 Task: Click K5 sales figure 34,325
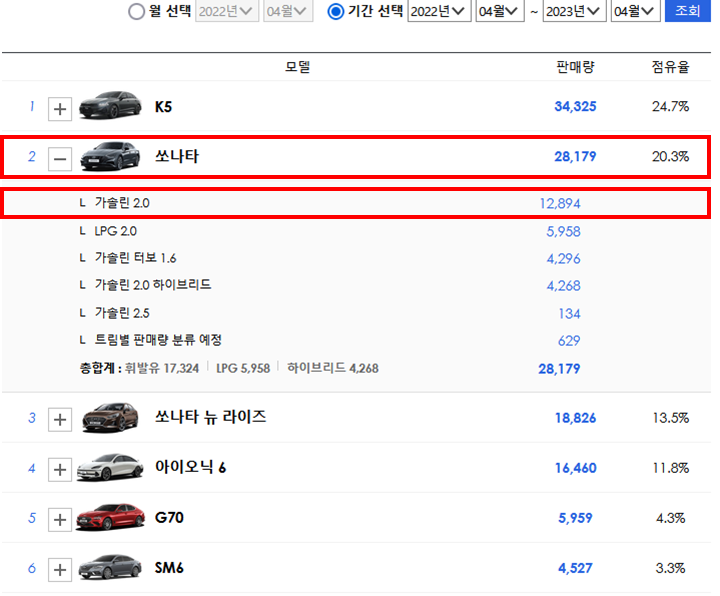(575, 107)
